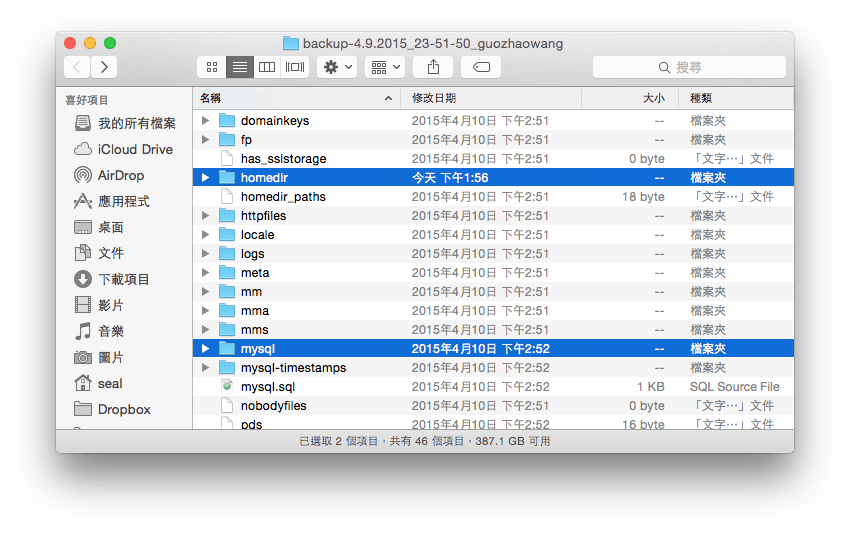This screenshot has width=850, height=533.
Task: Sort by the 名稱 column header
Action: point(297,98)
